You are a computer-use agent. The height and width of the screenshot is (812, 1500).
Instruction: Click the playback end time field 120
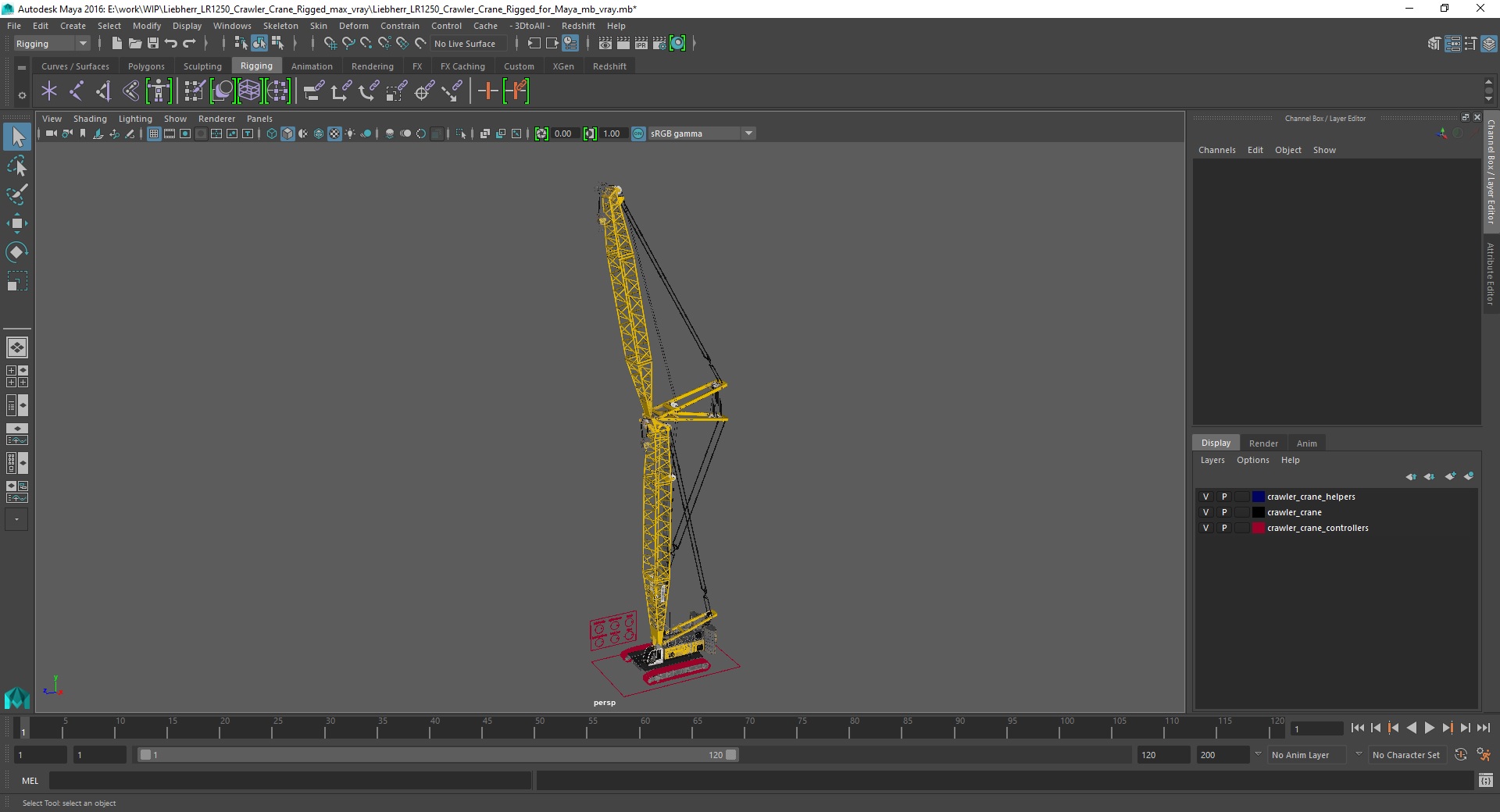pos(1163,755)
